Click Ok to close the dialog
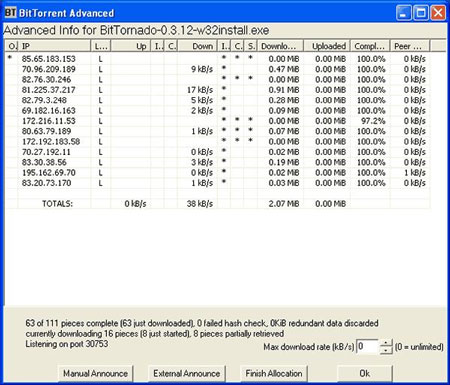Viewport: 450px width, 385px height. point(365,373)
